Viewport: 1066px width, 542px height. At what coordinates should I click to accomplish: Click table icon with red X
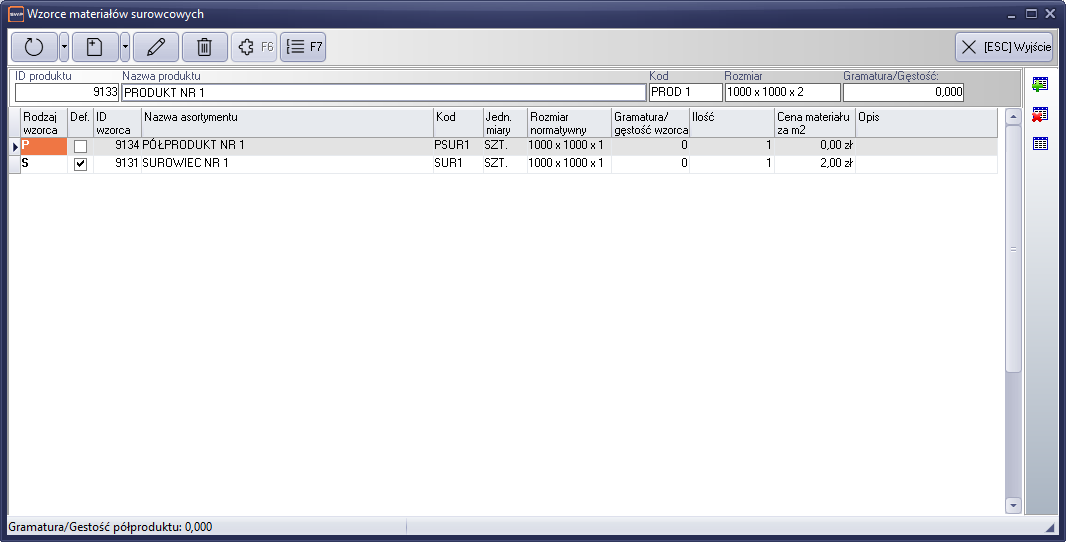(1040, 114)
